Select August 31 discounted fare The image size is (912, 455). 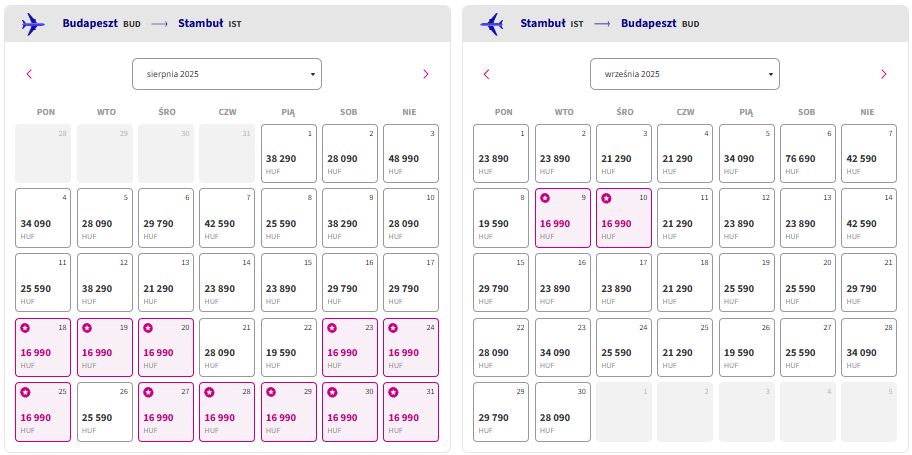tap(411, 412)
